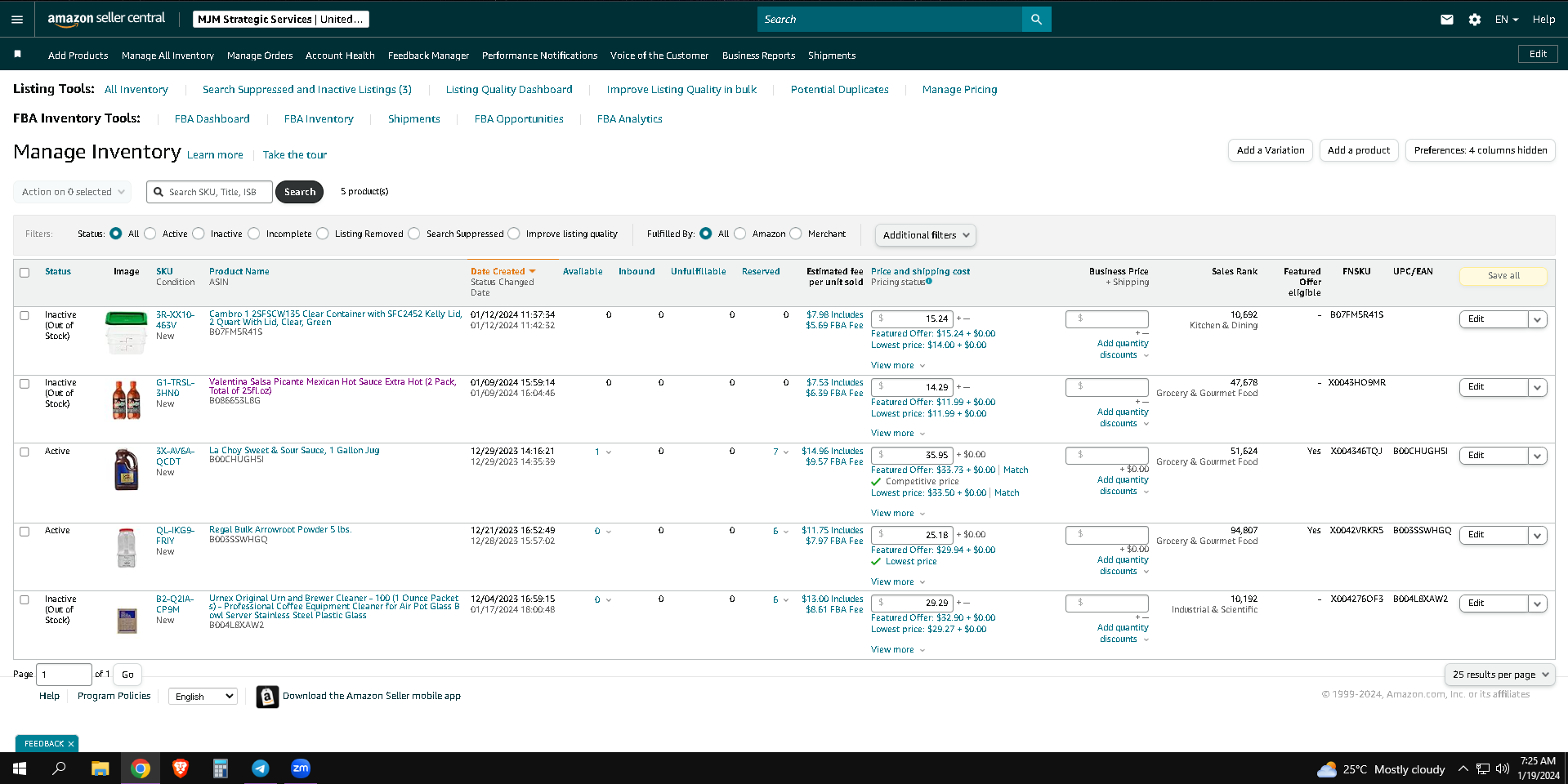Show hidden system tray icons
Screen dimensions: 1568x784
(x=1463, y=769)
